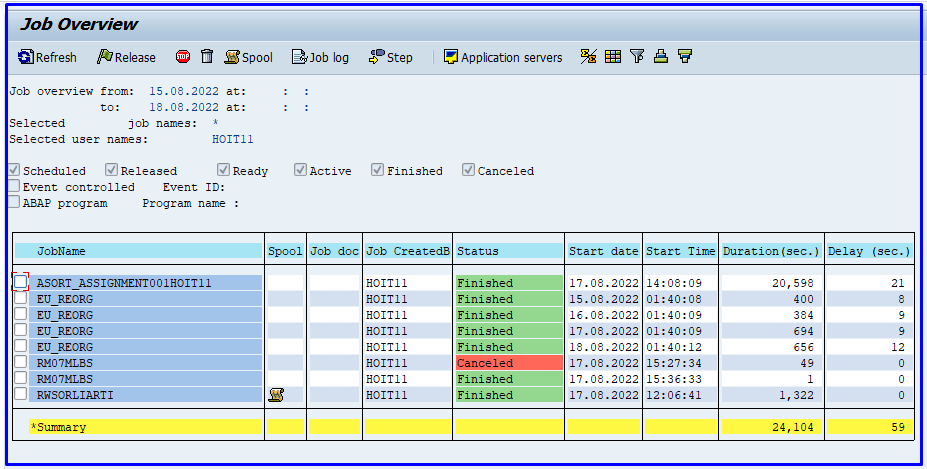The width and height of the screenshot is (927, 469).
Task: Toggle the Scheduled checkbox
Action: coord(14,170)
